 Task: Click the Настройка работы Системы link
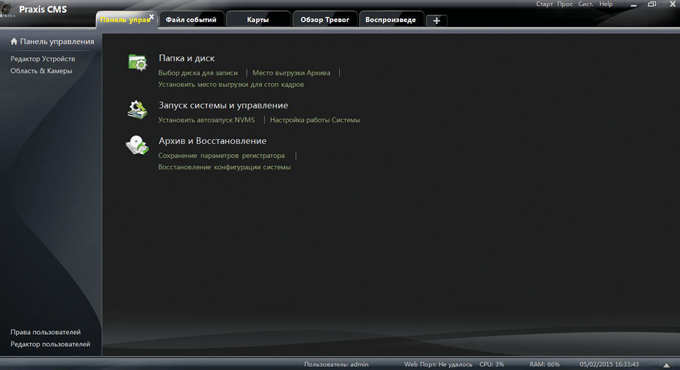[315, 120]
